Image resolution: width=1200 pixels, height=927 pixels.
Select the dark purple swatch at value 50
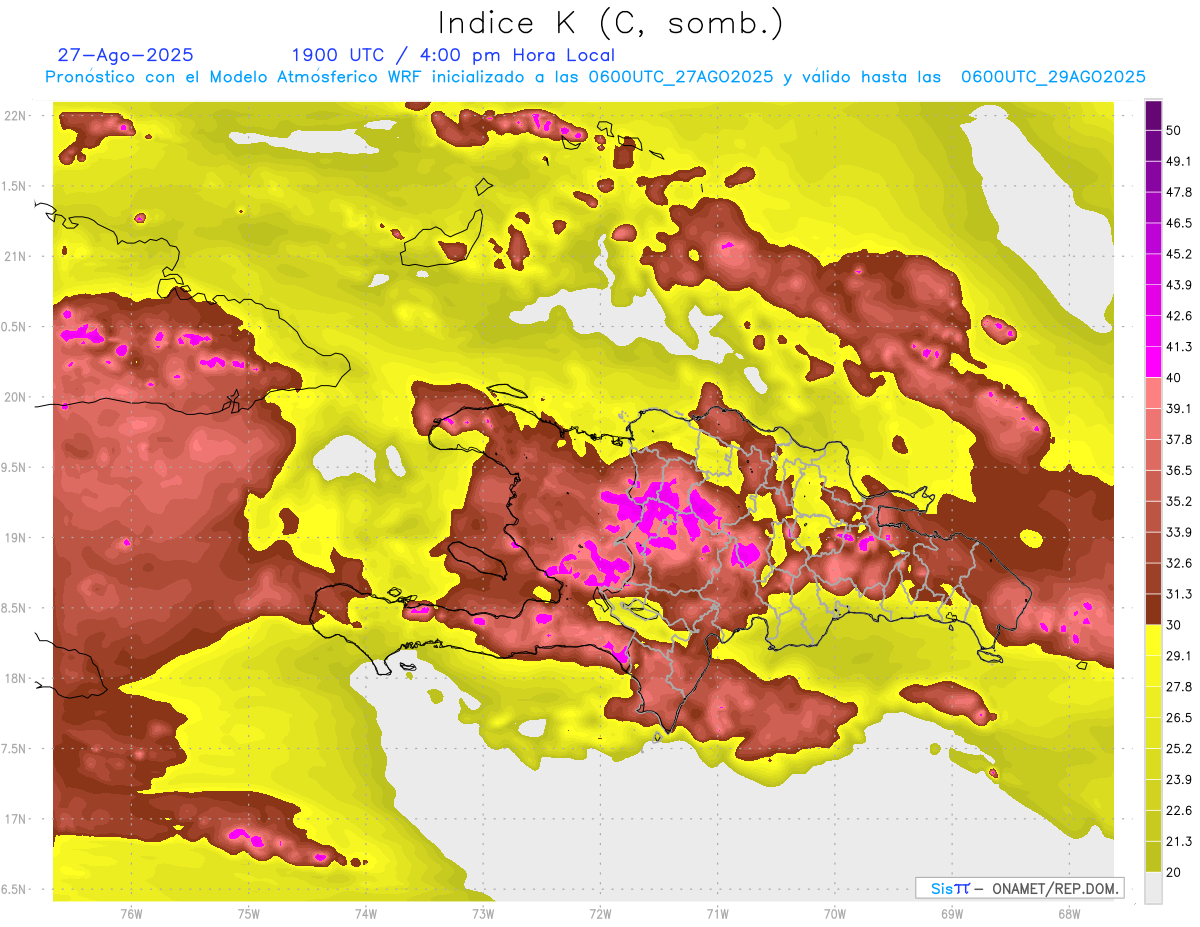point(1153,115)
